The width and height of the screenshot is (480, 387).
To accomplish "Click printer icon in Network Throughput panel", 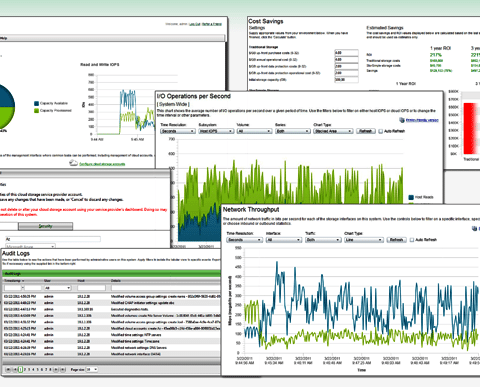I will click(475, 228).
